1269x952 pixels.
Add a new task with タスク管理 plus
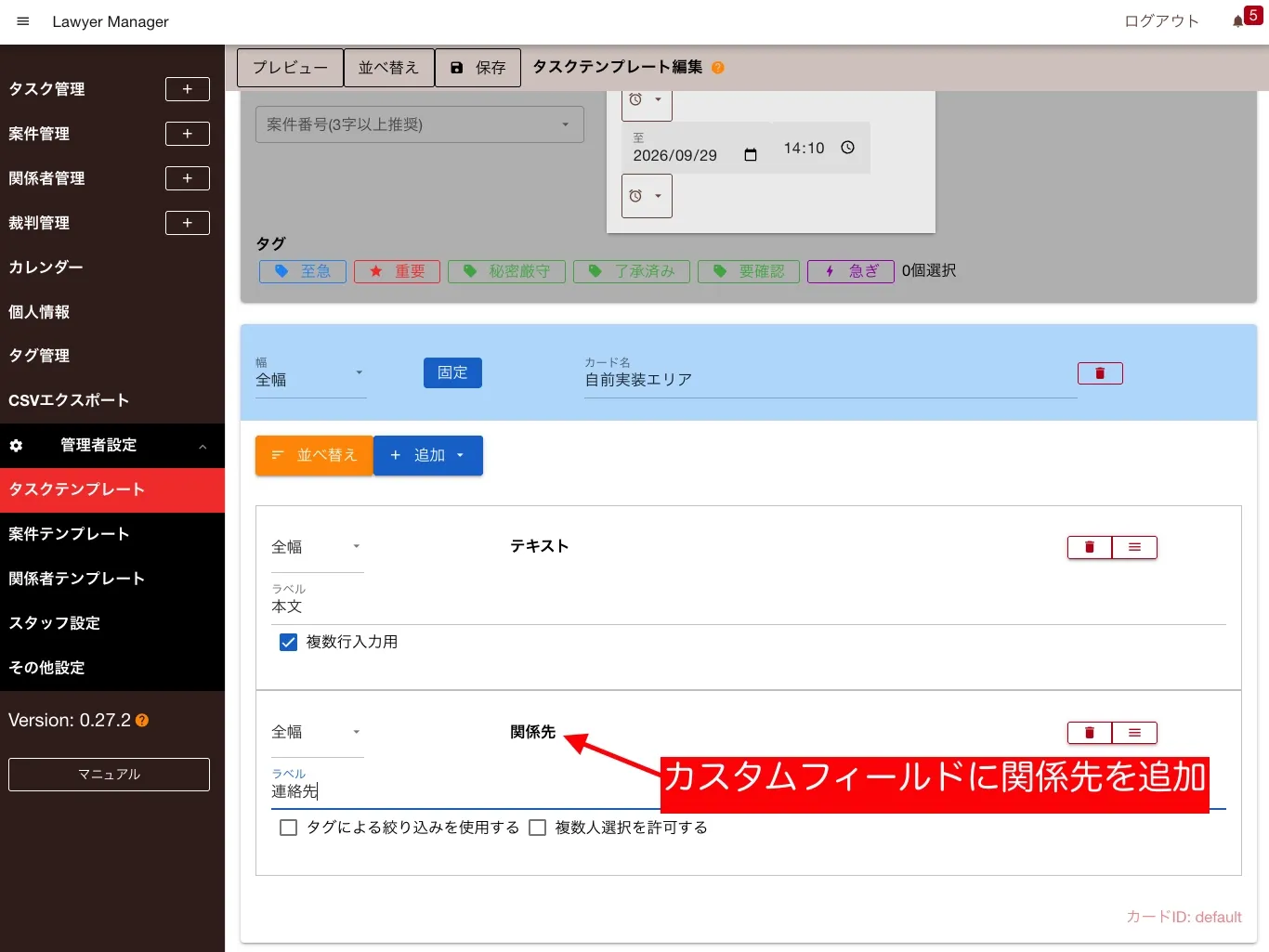point(188,89)
